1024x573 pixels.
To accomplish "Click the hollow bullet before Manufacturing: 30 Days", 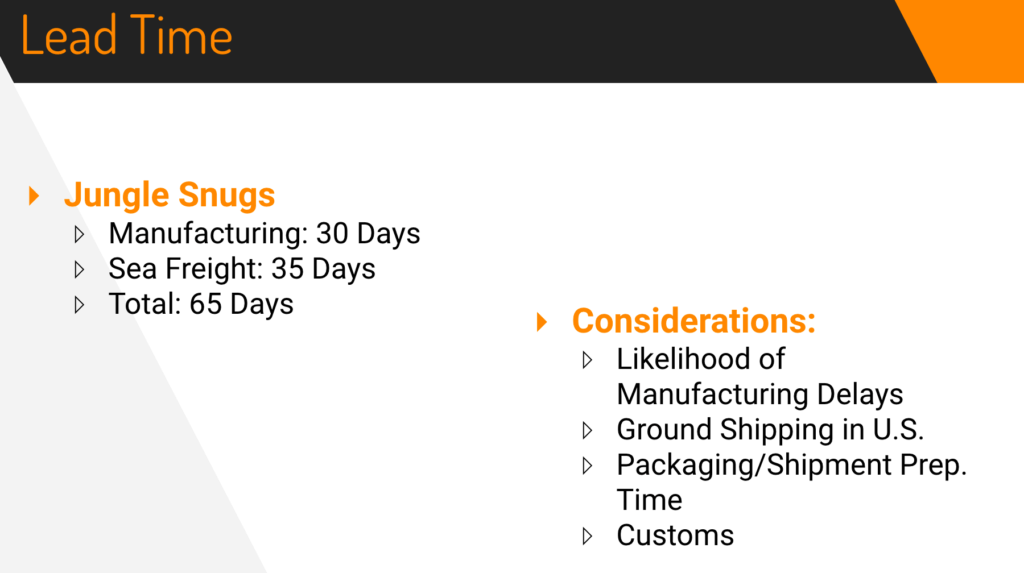I will [79, 235].
